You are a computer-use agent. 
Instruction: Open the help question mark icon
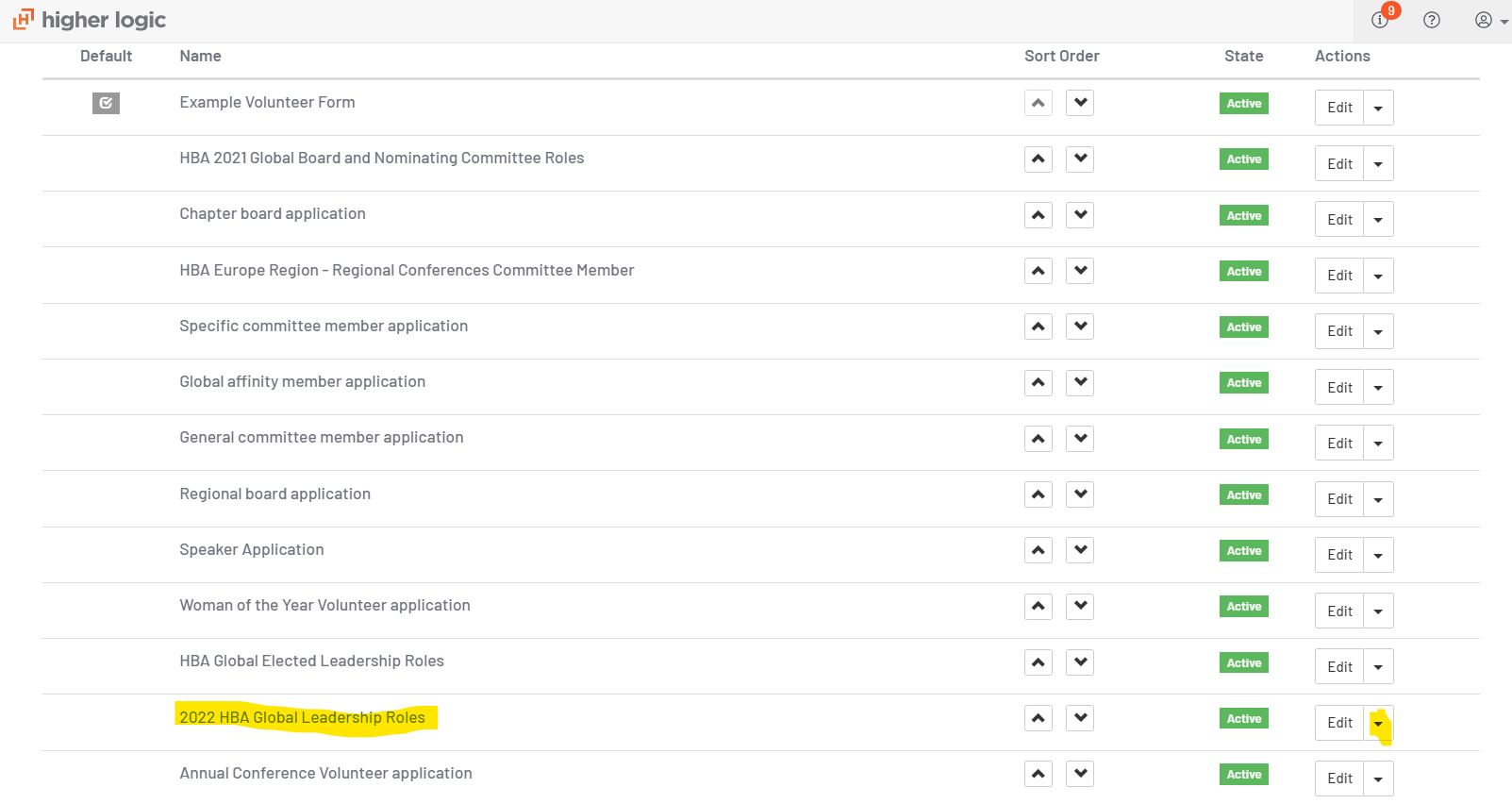point(1432,20)
